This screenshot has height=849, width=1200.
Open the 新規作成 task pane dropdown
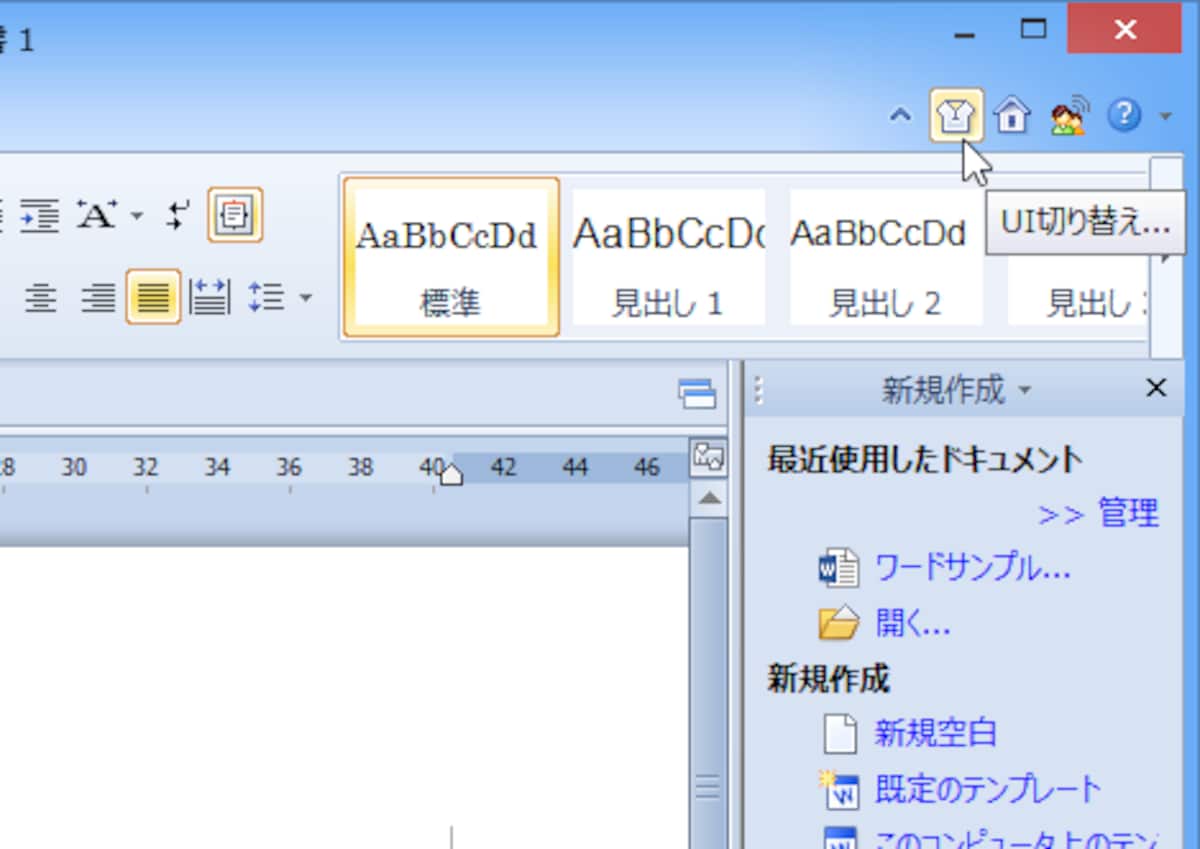[x=1023, y=391]
